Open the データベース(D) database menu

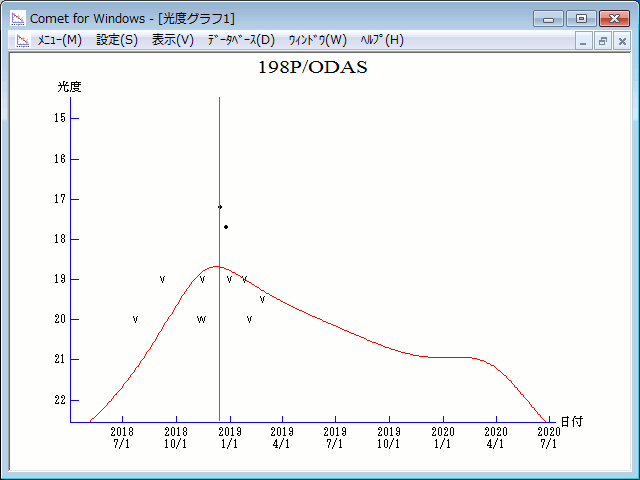(x=240, y=40)
